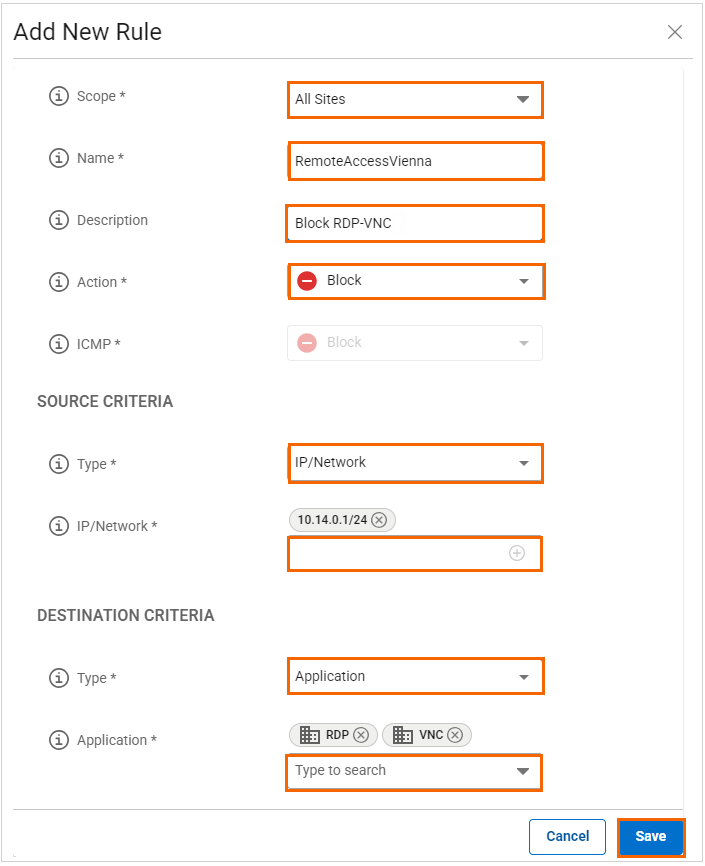Expand the Application search dropdown
Viewport: 705px width, 866px height.
521,771
